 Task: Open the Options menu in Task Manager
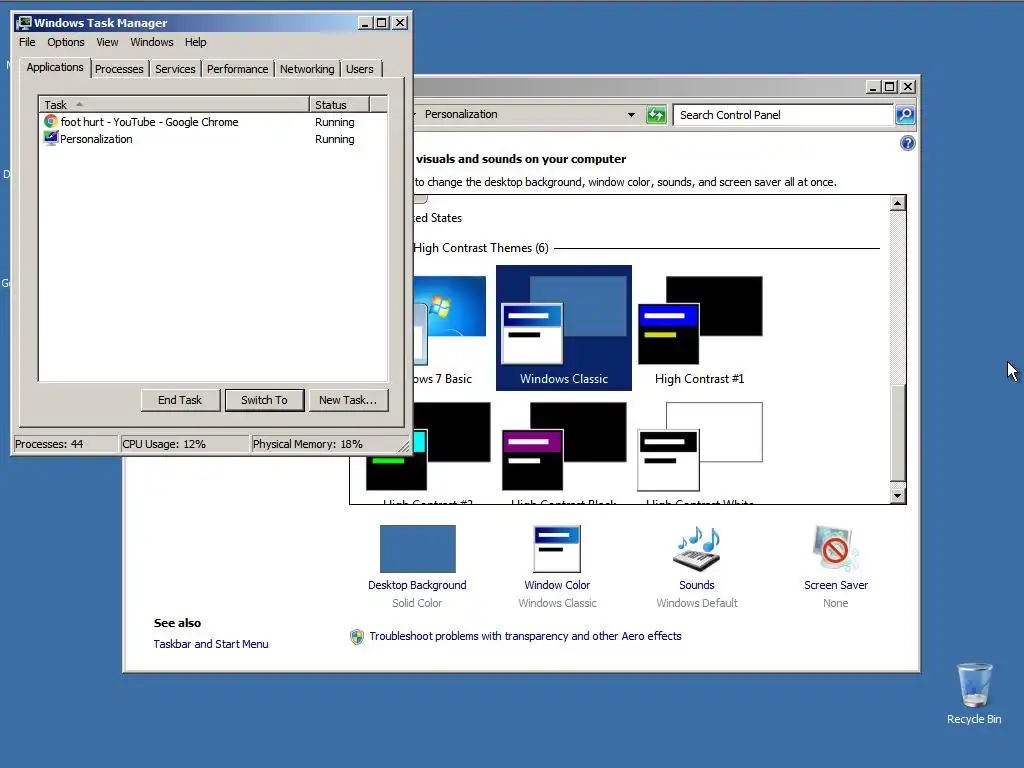[65, 42]
